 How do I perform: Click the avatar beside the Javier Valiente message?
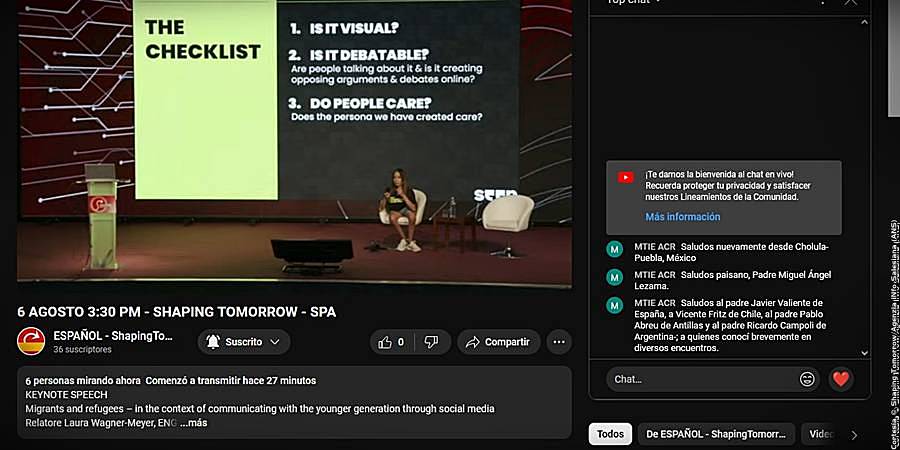pos(615,305)
